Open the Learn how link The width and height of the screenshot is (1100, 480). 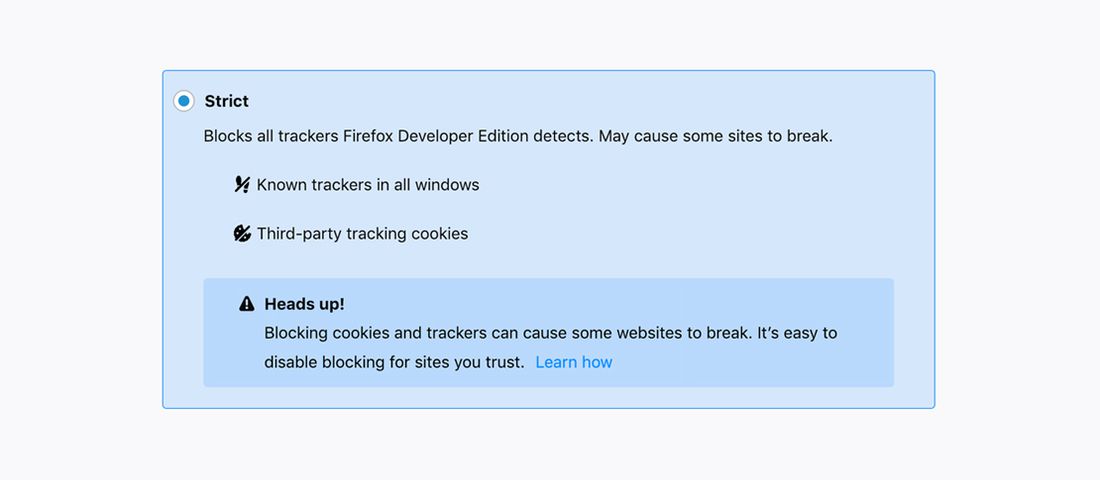point(574,362)
